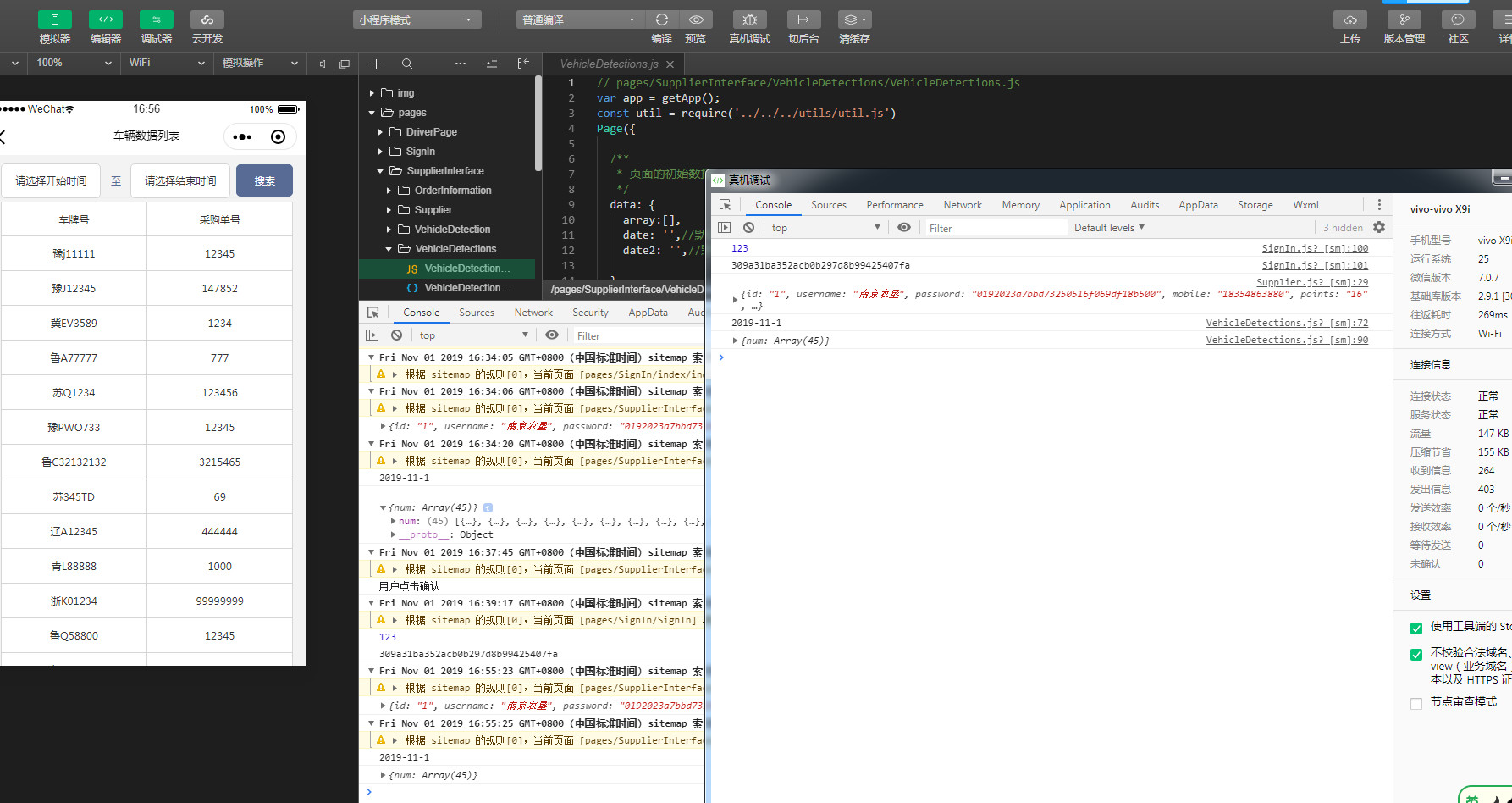The width and height of the screenshot is (1512, 803).
Task: Open the clear cache (清缓存) menu
Action: tap(854, 19)
